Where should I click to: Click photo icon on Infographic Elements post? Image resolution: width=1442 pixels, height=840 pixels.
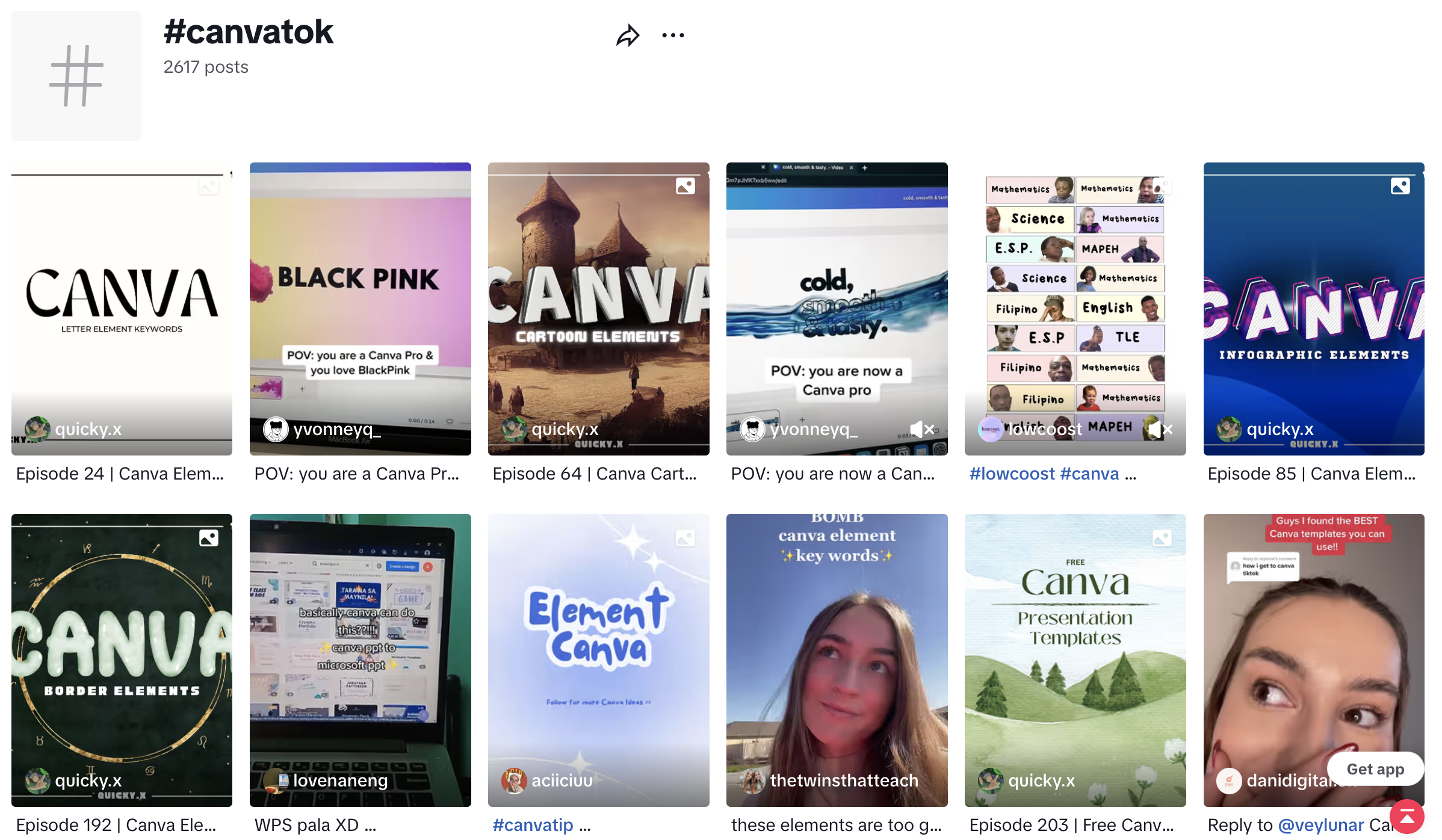[x=1400, y=186]
